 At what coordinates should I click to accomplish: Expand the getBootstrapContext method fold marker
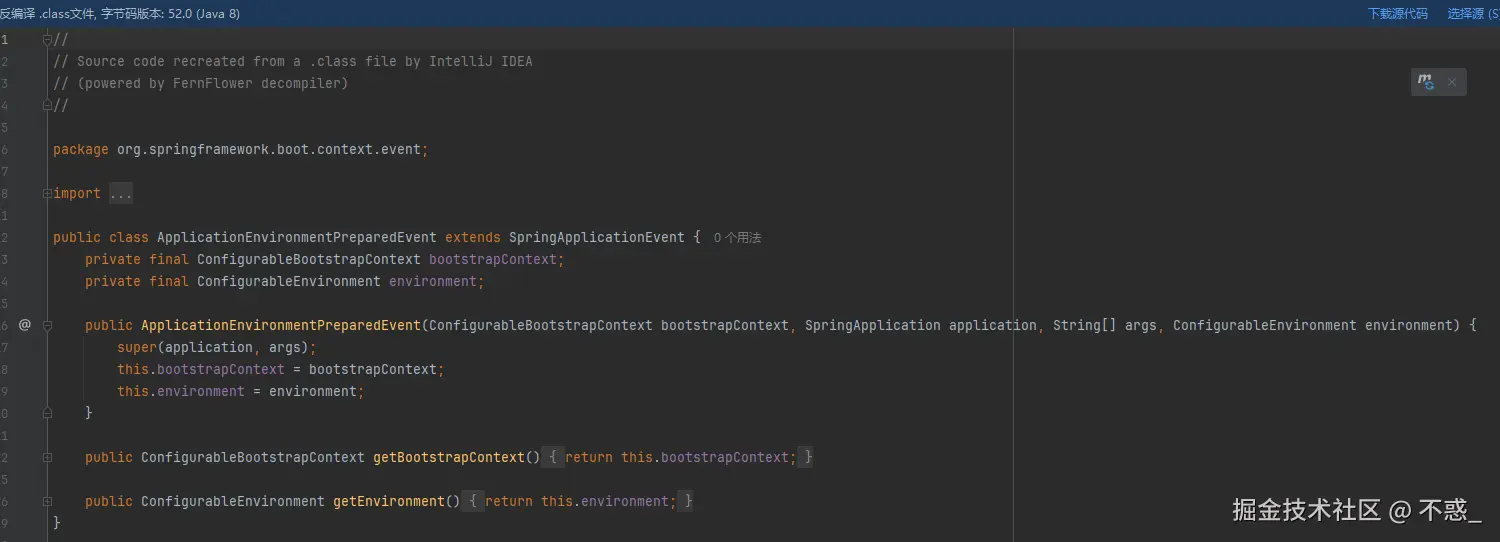pyautogui.click(x=47, y=458)
